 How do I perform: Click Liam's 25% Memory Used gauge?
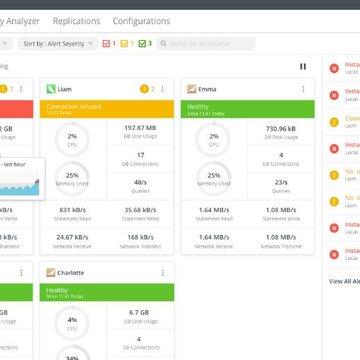pos(72,179)
